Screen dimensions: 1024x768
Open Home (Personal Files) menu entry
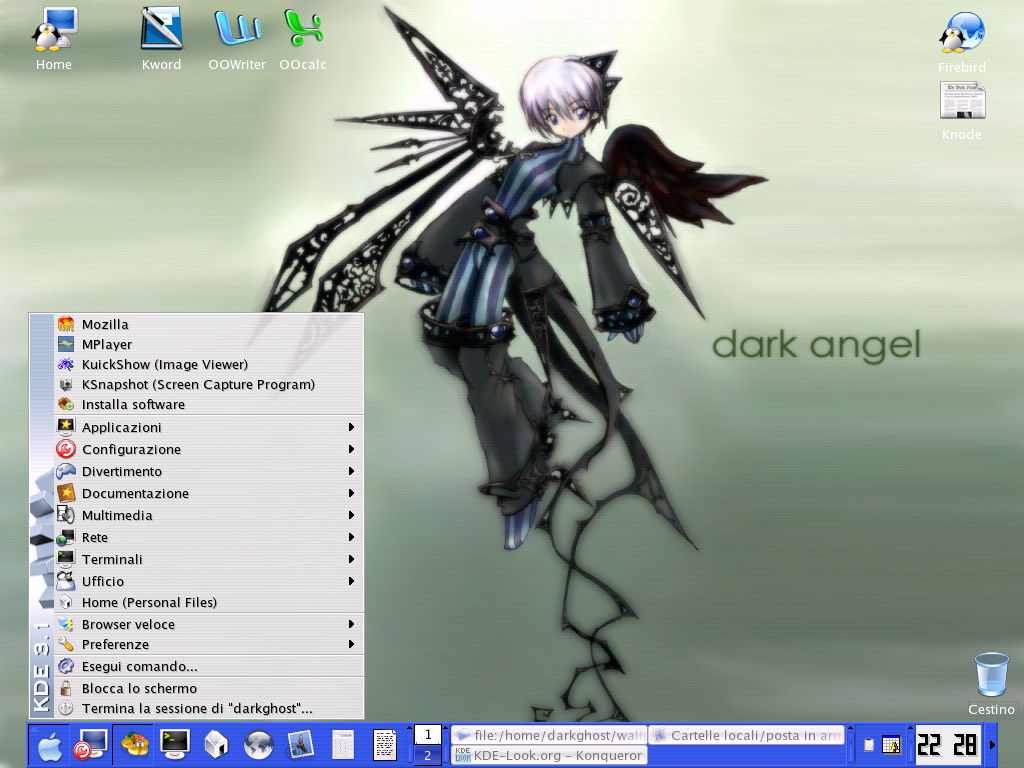209,603
